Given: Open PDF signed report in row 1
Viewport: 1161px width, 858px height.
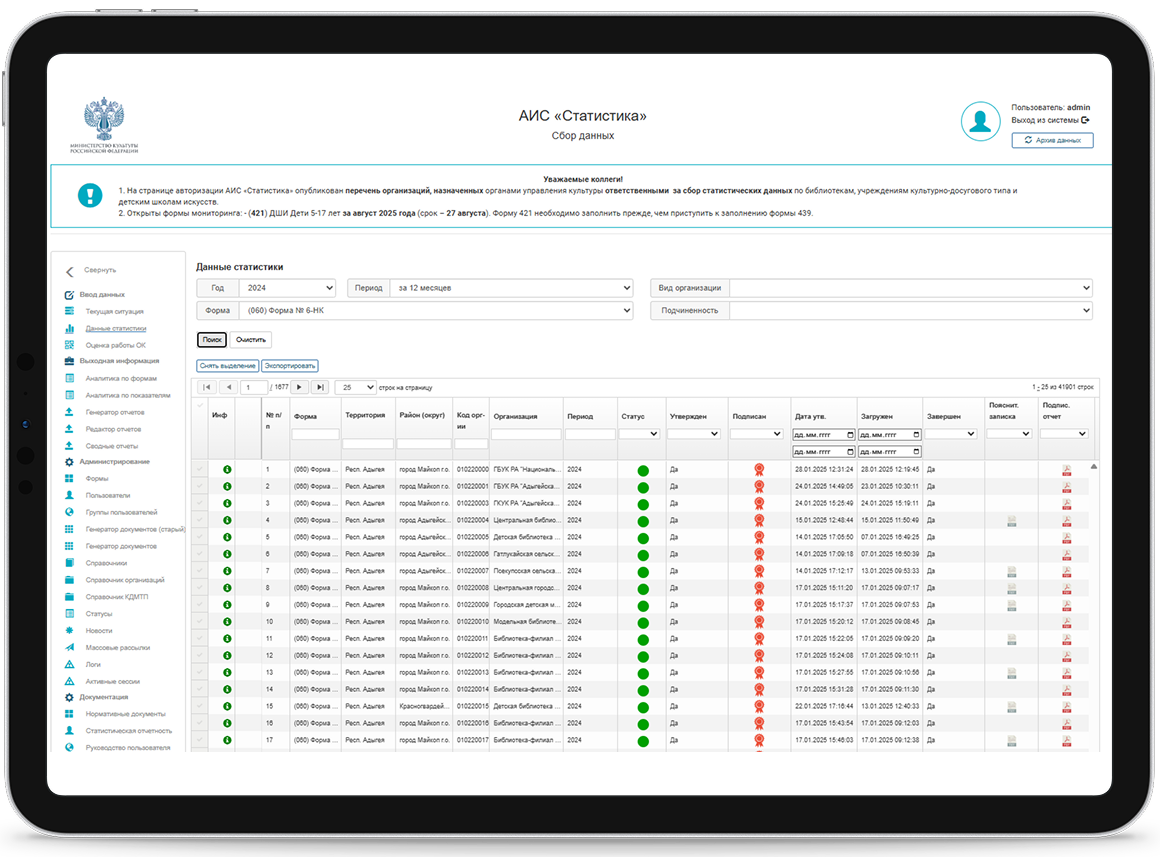Looking at the screenshot, I should pyautogui.click(x=1066, y=469).
